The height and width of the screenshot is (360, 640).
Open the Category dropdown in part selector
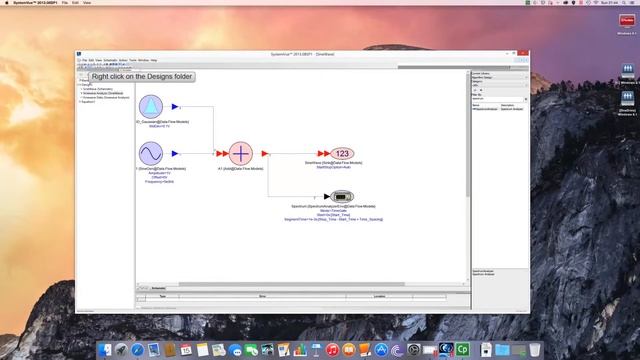tap(500, 85)
